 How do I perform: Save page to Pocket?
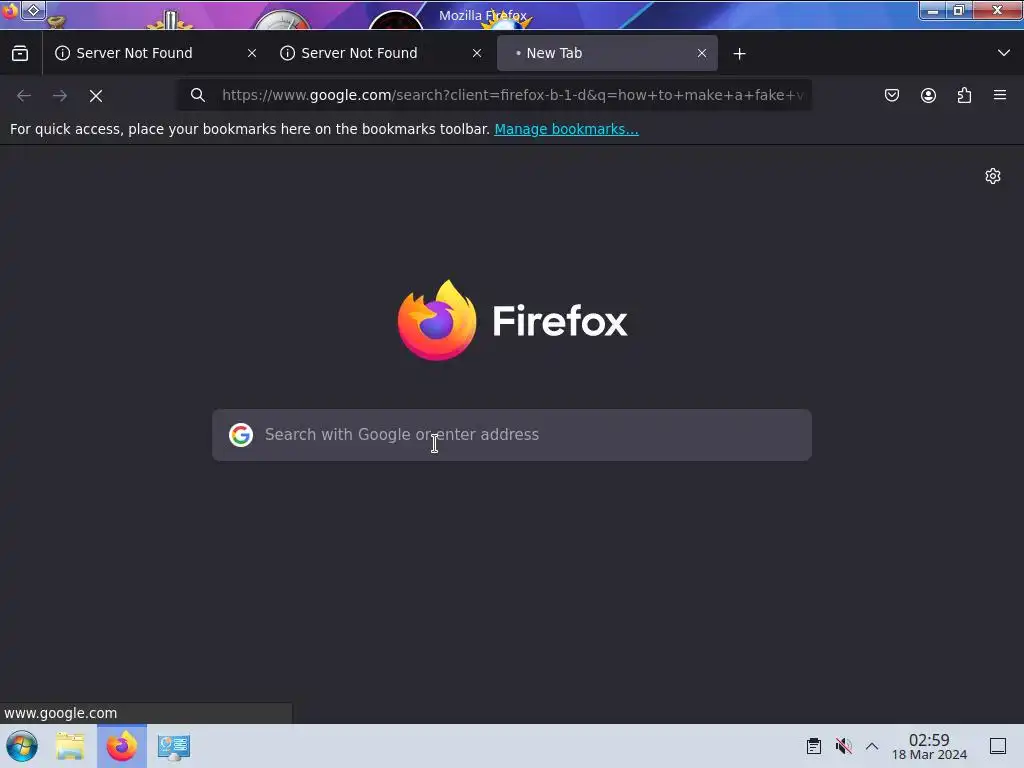[x=892, y=95]
